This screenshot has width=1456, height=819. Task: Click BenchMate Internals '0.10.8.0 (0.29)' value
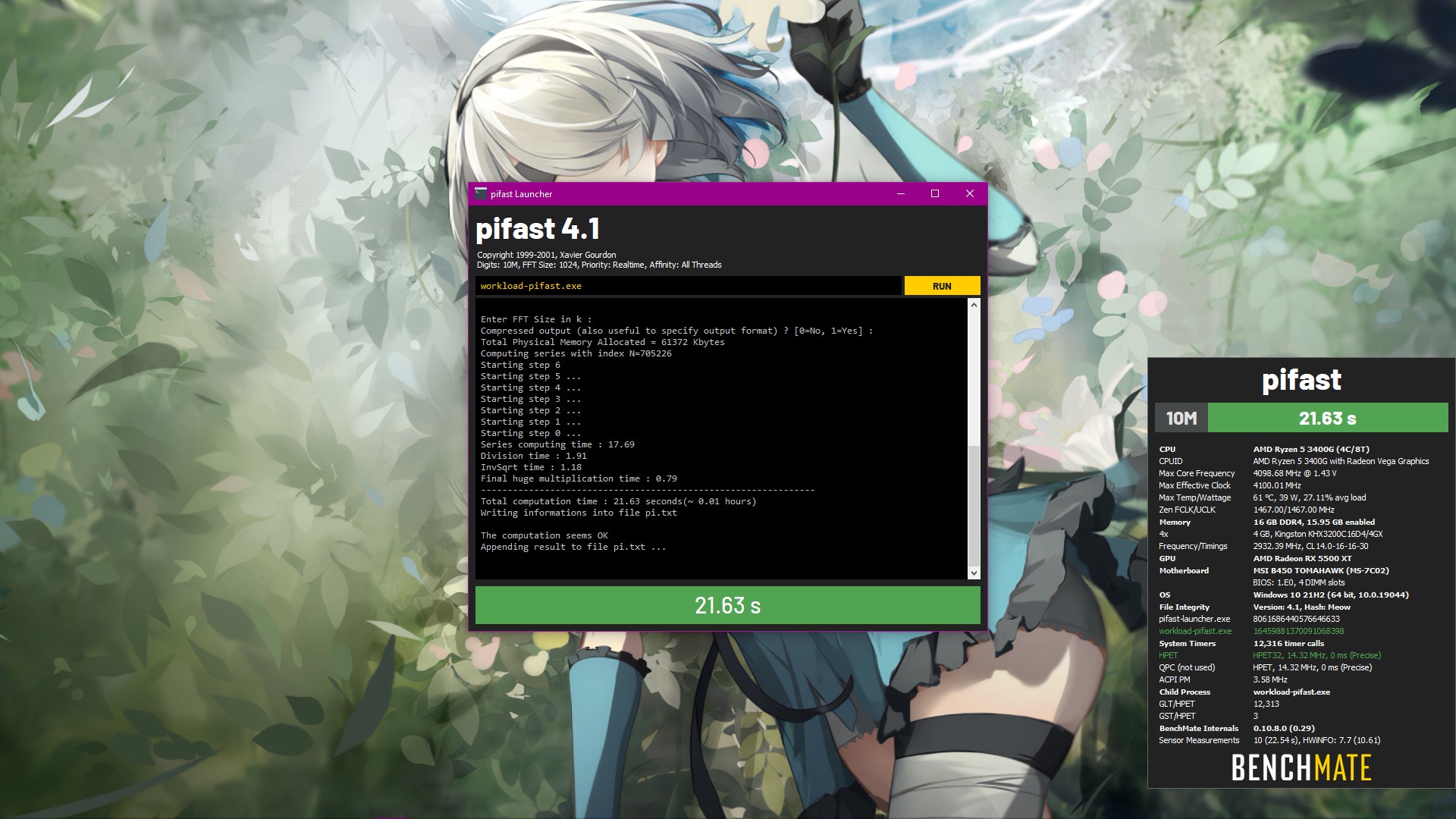[x=1284, y=728]
